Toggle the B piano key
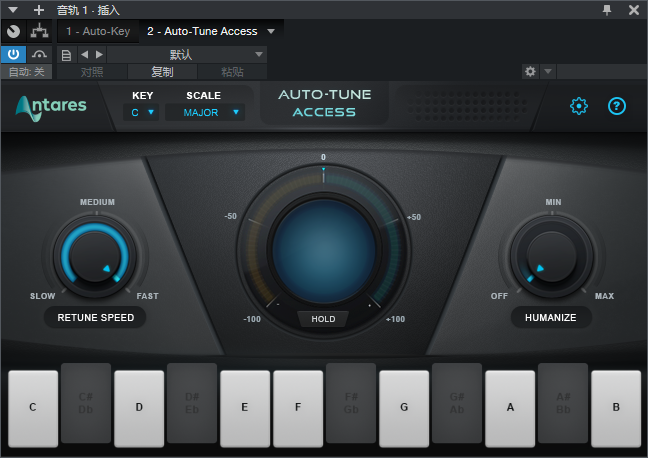Image resolution: width=648 pixels, height=458 pixels. coord(616,408)
